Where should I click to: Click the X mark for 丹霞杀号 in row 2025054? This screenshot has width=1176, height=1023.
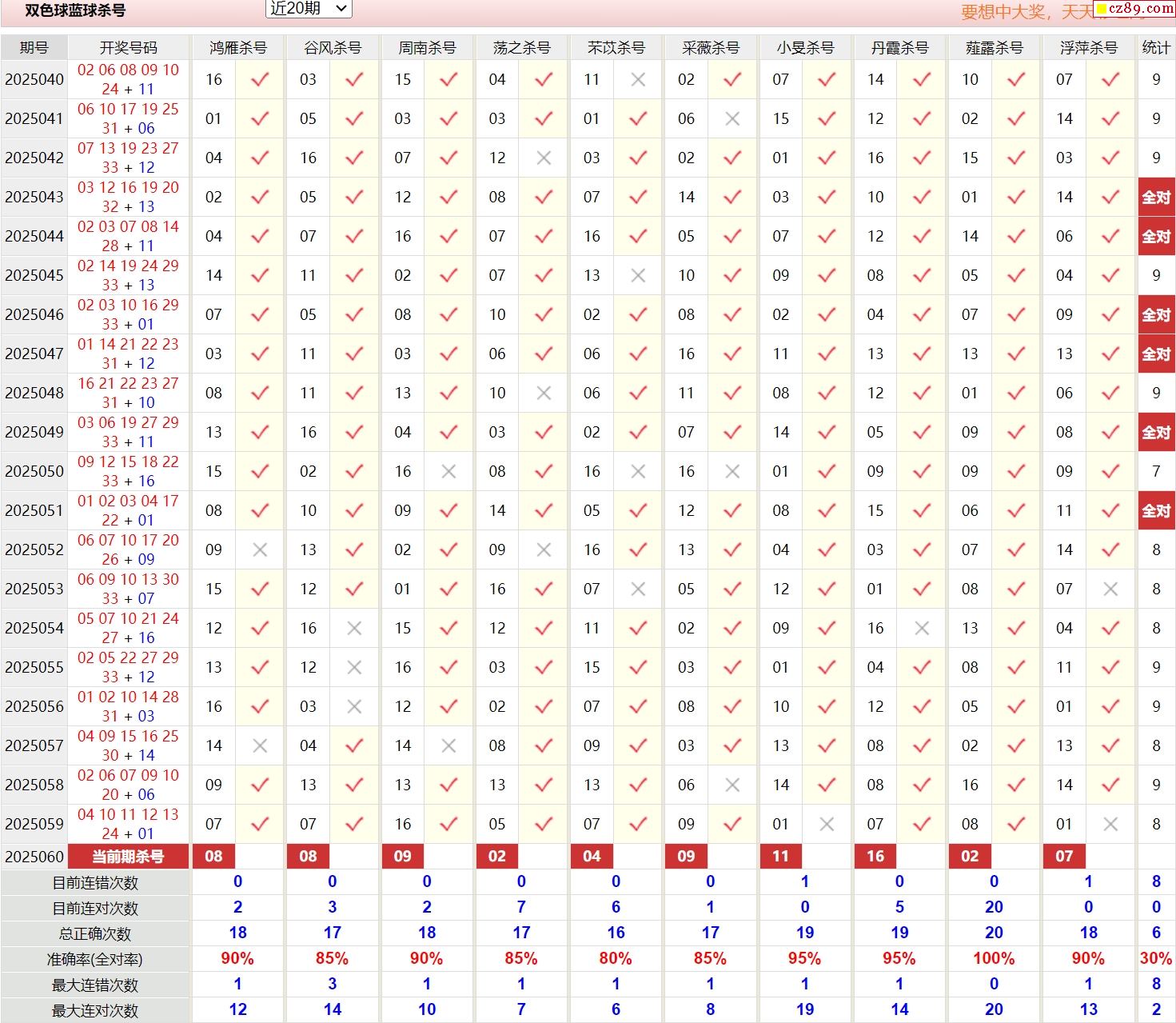(x=922, y=628)
